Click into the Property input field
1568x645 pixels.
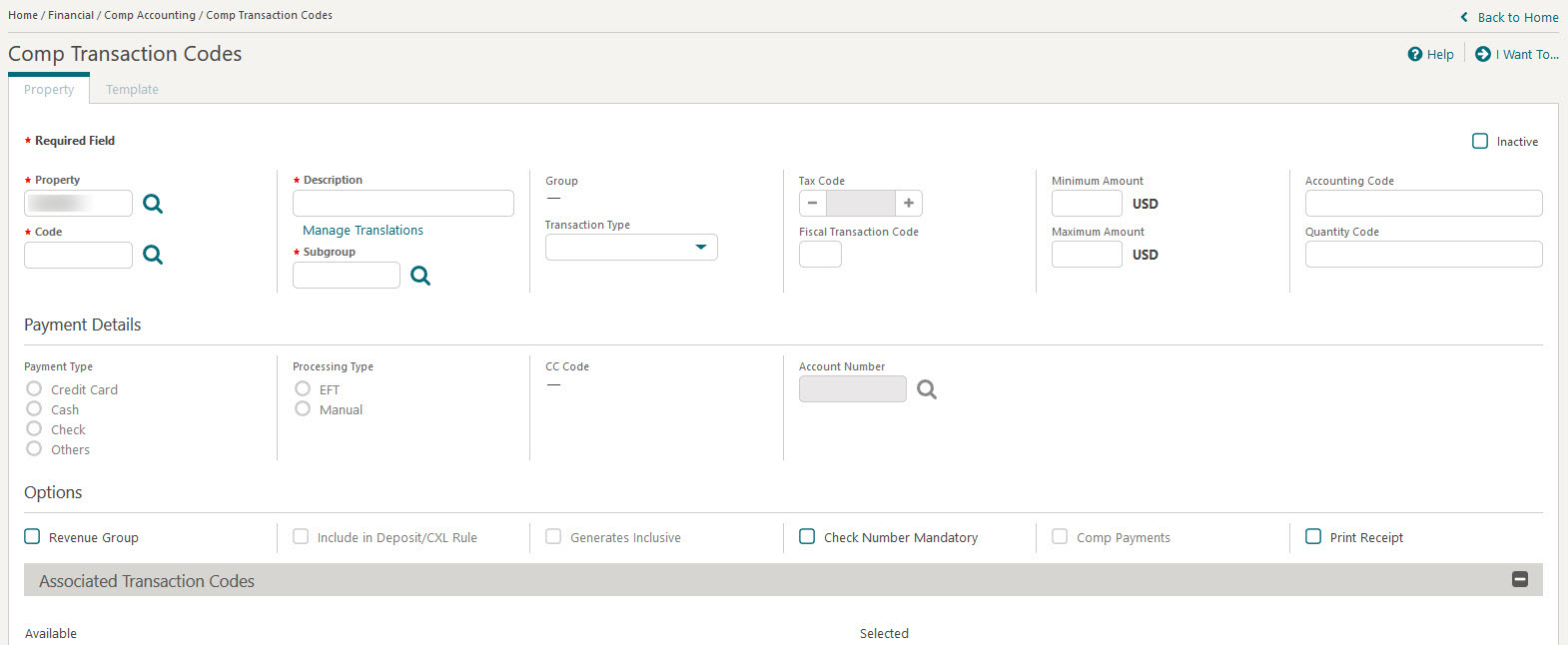[x=78, y=204]
